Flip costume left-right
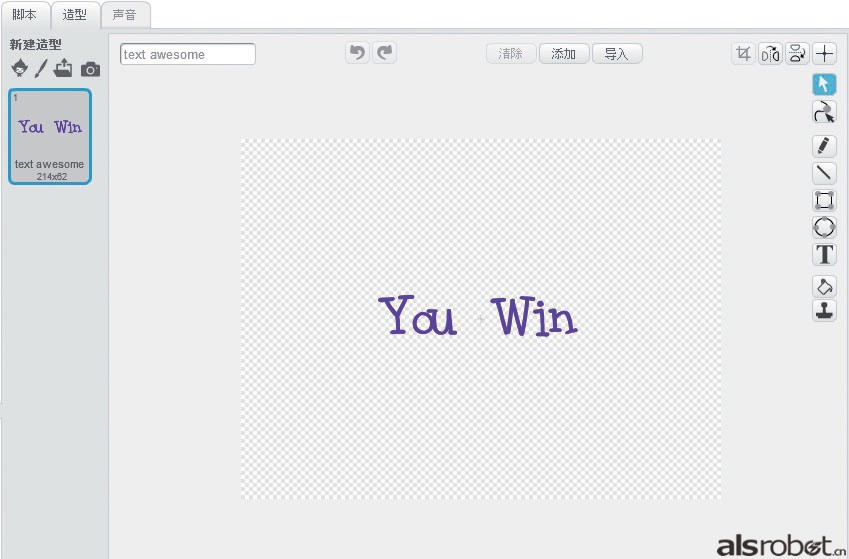The image size is (849, 559). click(770, 54)
